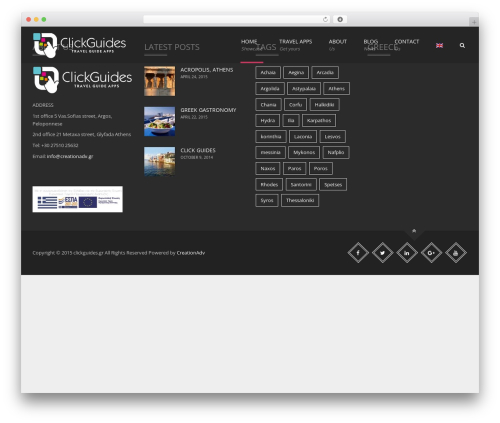
Task: Select the Argolida tag
Action: [x=270, y=88]
